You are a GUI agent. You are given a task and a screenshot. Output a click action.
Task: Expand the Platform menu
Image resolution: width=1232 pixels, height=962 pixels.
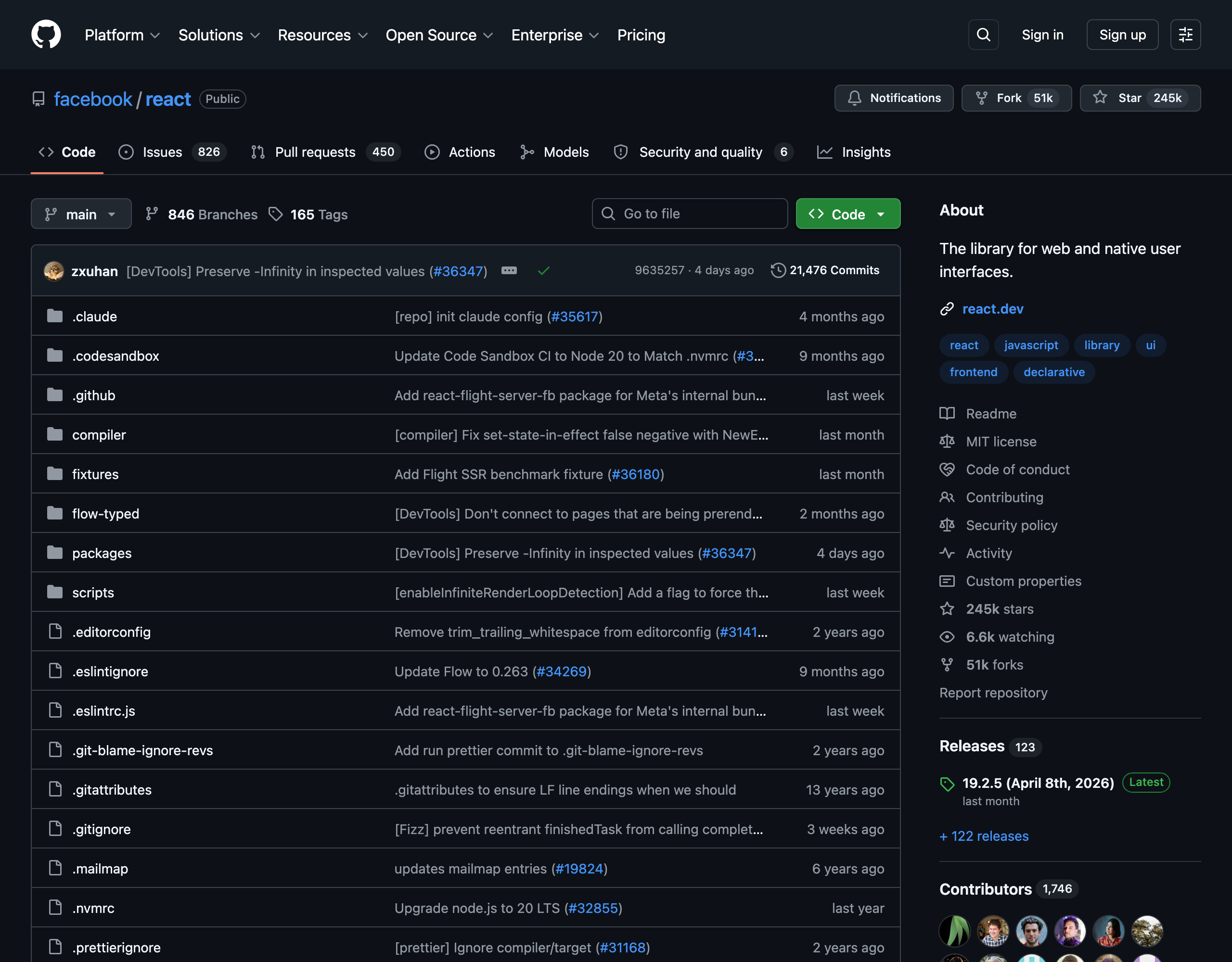pos(122,35)
